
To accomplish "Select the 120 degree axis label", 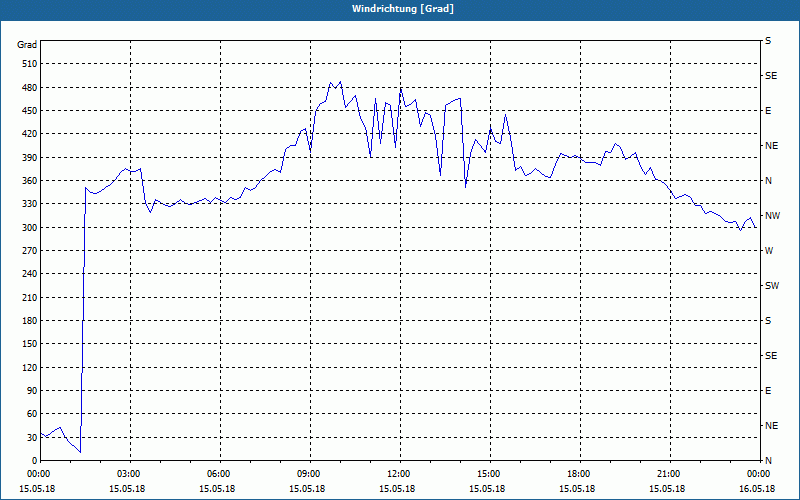I will click(30, 367).
